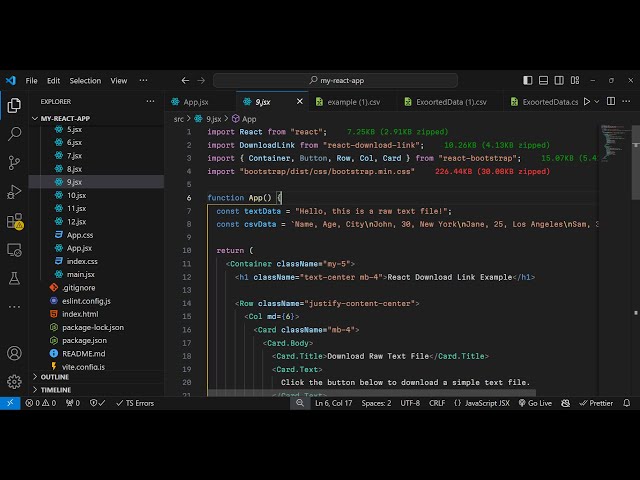The height and width of the screenshot is (480, 640).
Task: Expand the OUTLINE section
Action: (x=55, y=377)
